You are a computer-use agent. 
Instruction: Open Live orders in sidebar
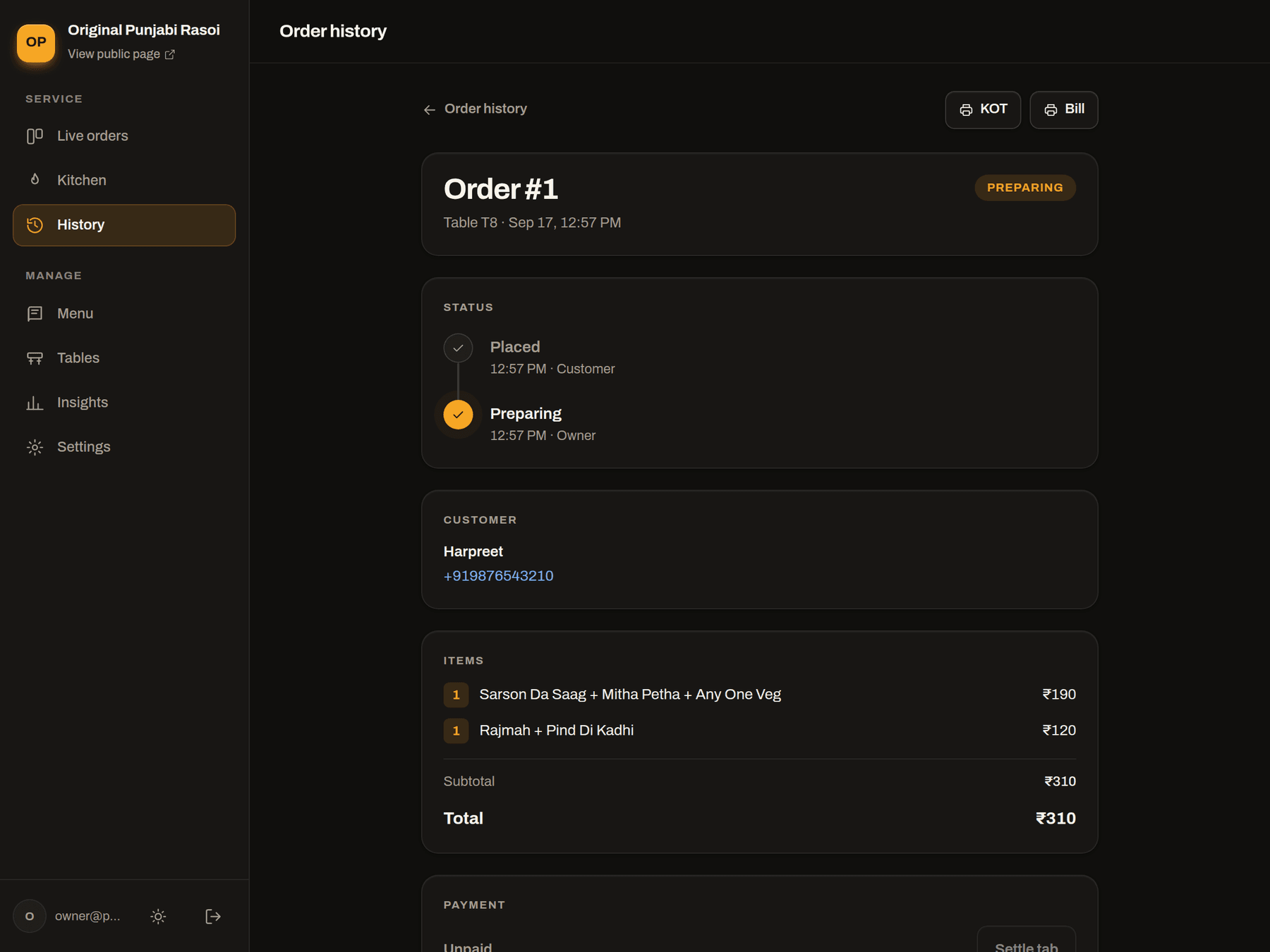click(124, 136)
